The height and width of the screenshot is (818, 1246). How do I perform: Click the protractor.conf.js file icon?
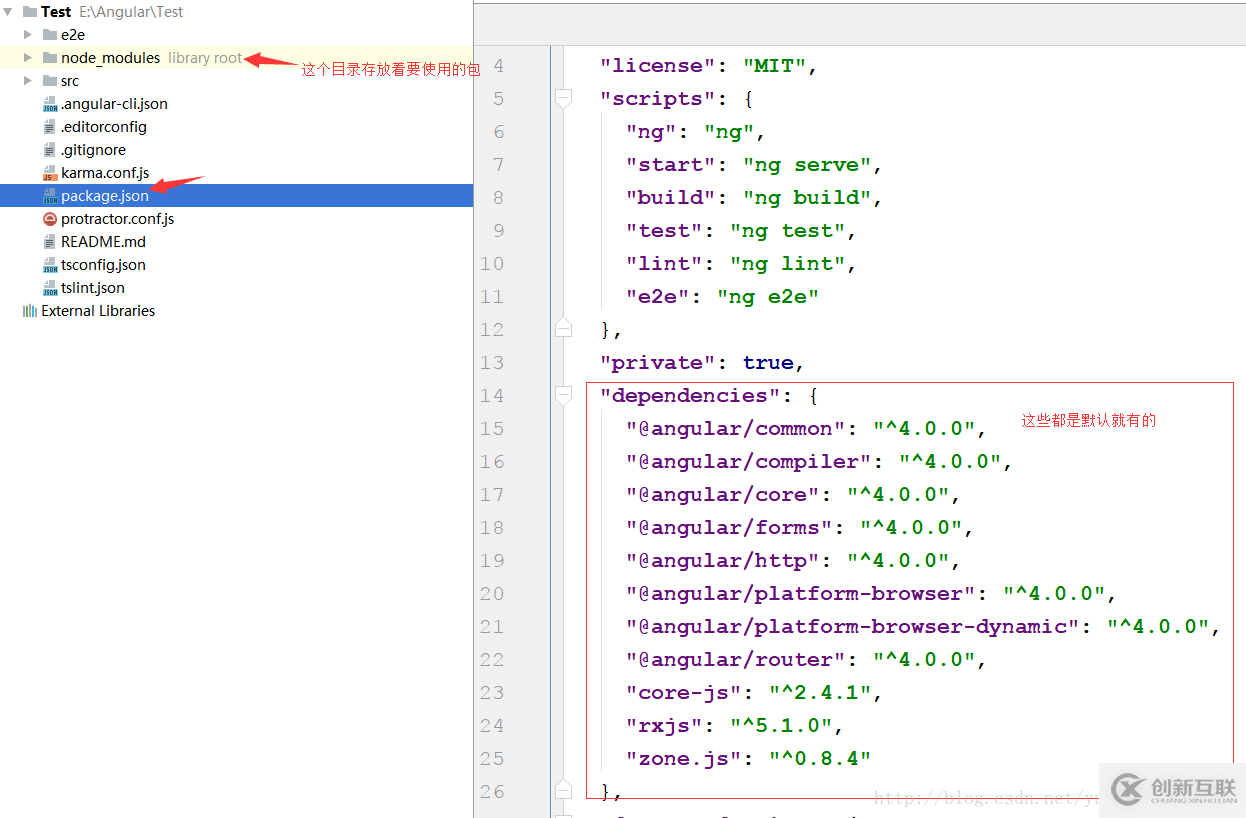(x=50, y=219)
